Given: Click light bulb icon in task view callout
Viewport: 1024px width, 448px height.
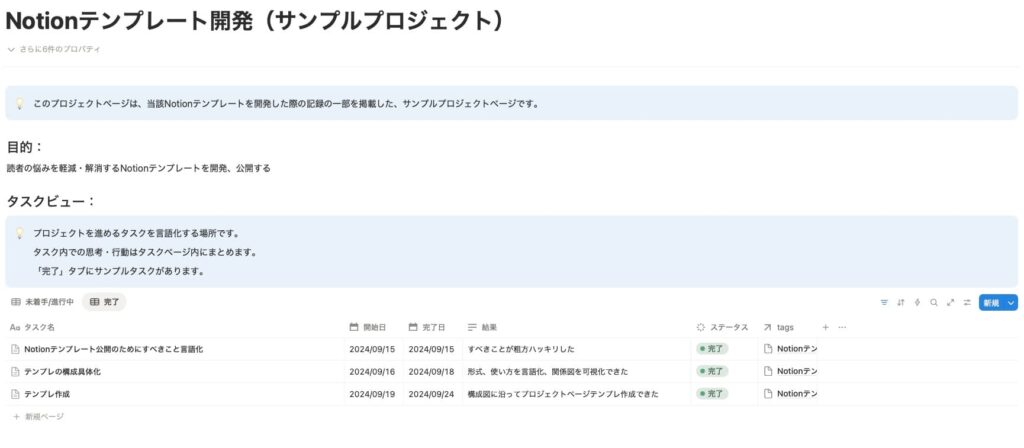Looking at the screenshot, I should (x=20, y=233).
